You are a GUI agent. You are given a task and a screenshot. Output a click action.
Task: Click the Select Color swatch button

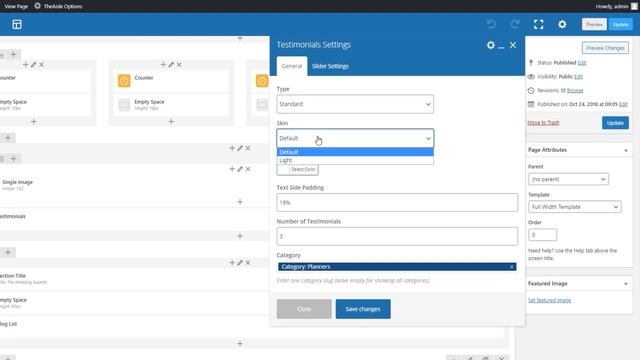pos(298,169)
